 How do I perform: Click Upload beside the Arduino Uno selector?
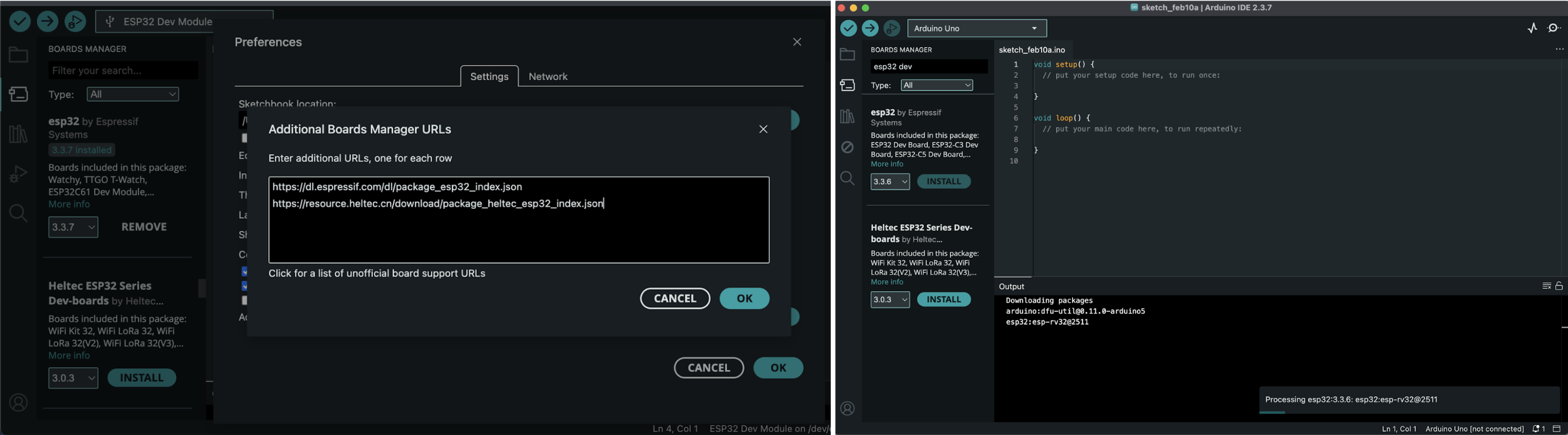point(870,29)
